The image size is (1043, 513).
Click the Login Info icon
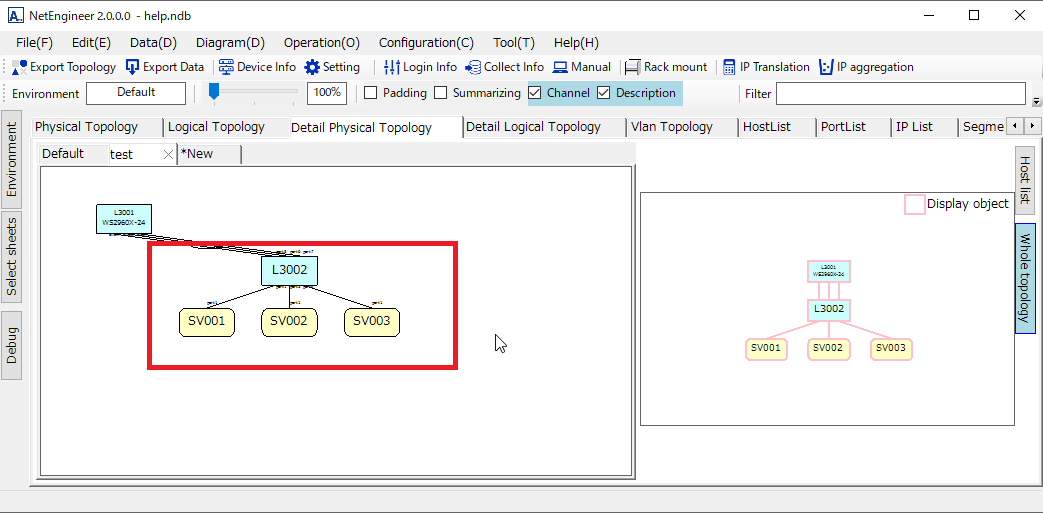[392, 67]
